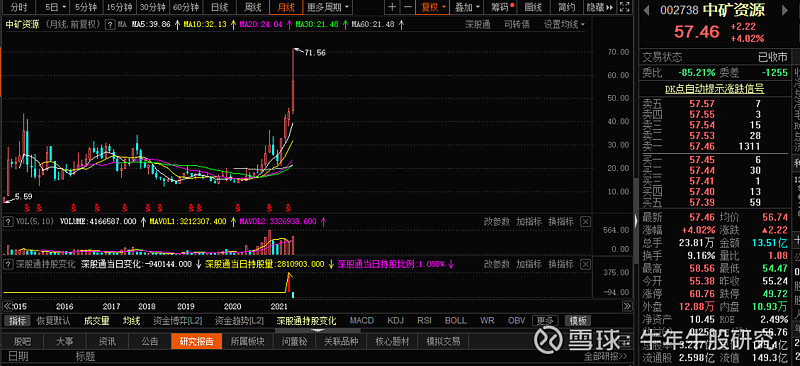
Task: Switch to 60分钟 period
Action: point(186,7)
